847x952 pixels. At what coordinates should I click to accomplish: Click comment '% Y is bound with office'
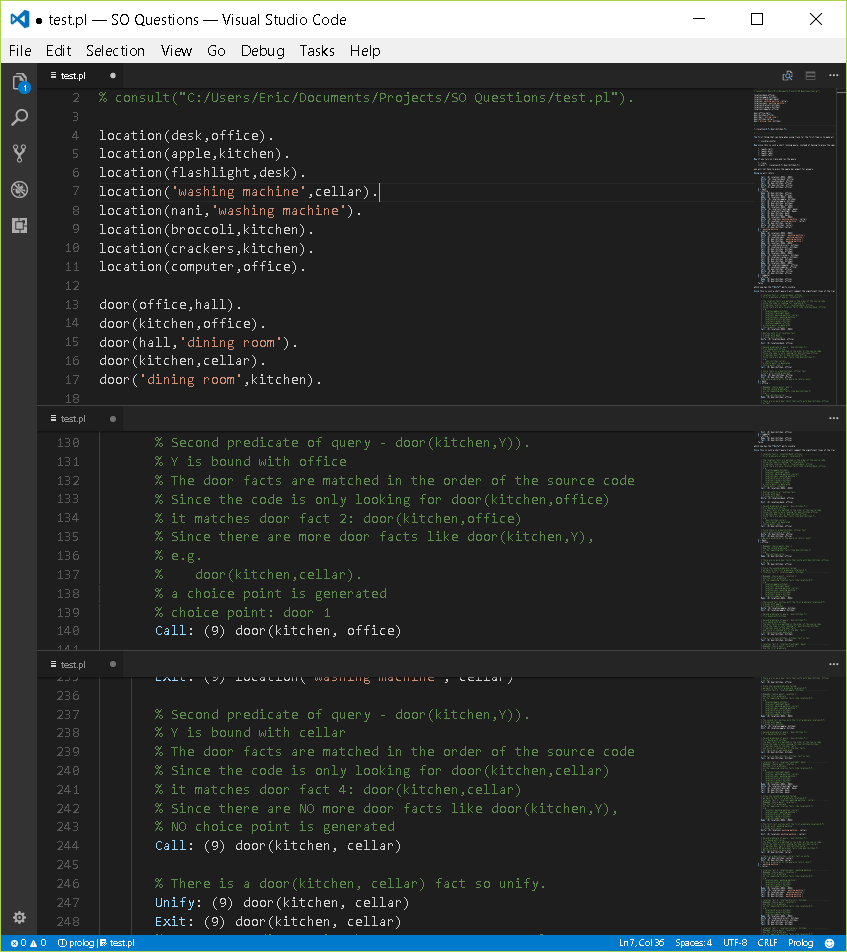pyautogui.click(x=251, y=461)
